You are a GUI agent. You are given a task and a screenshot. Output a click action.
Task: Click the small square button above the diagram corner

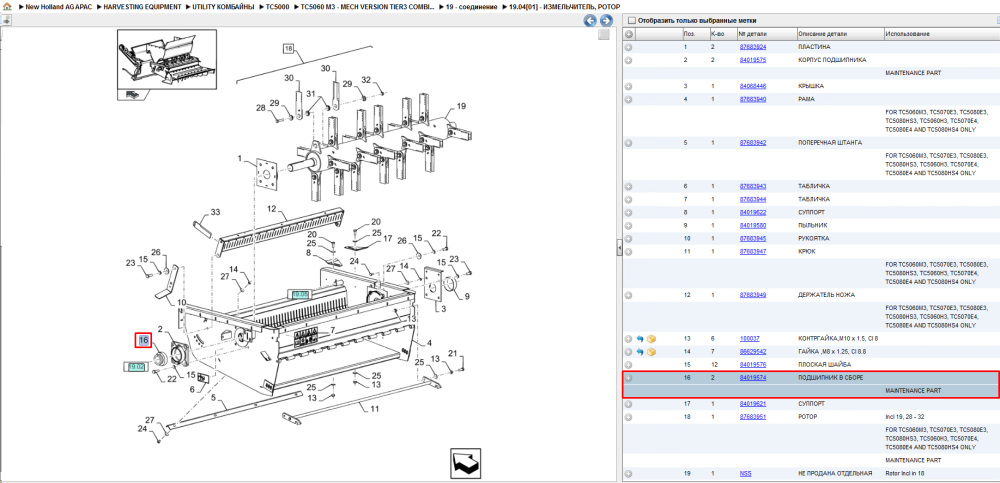point(603,34)
